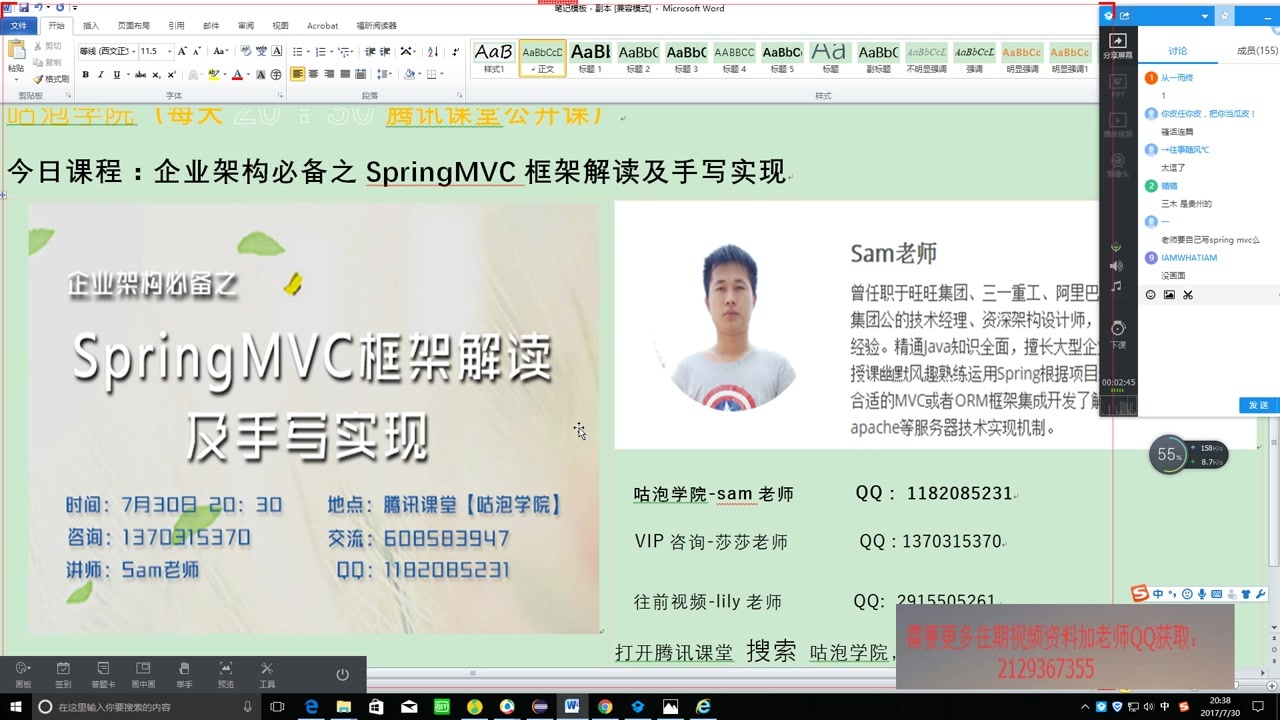Click the scissors screenshot icon in chat
The image size is (1280, 720).
click(x=1188, y=294)
